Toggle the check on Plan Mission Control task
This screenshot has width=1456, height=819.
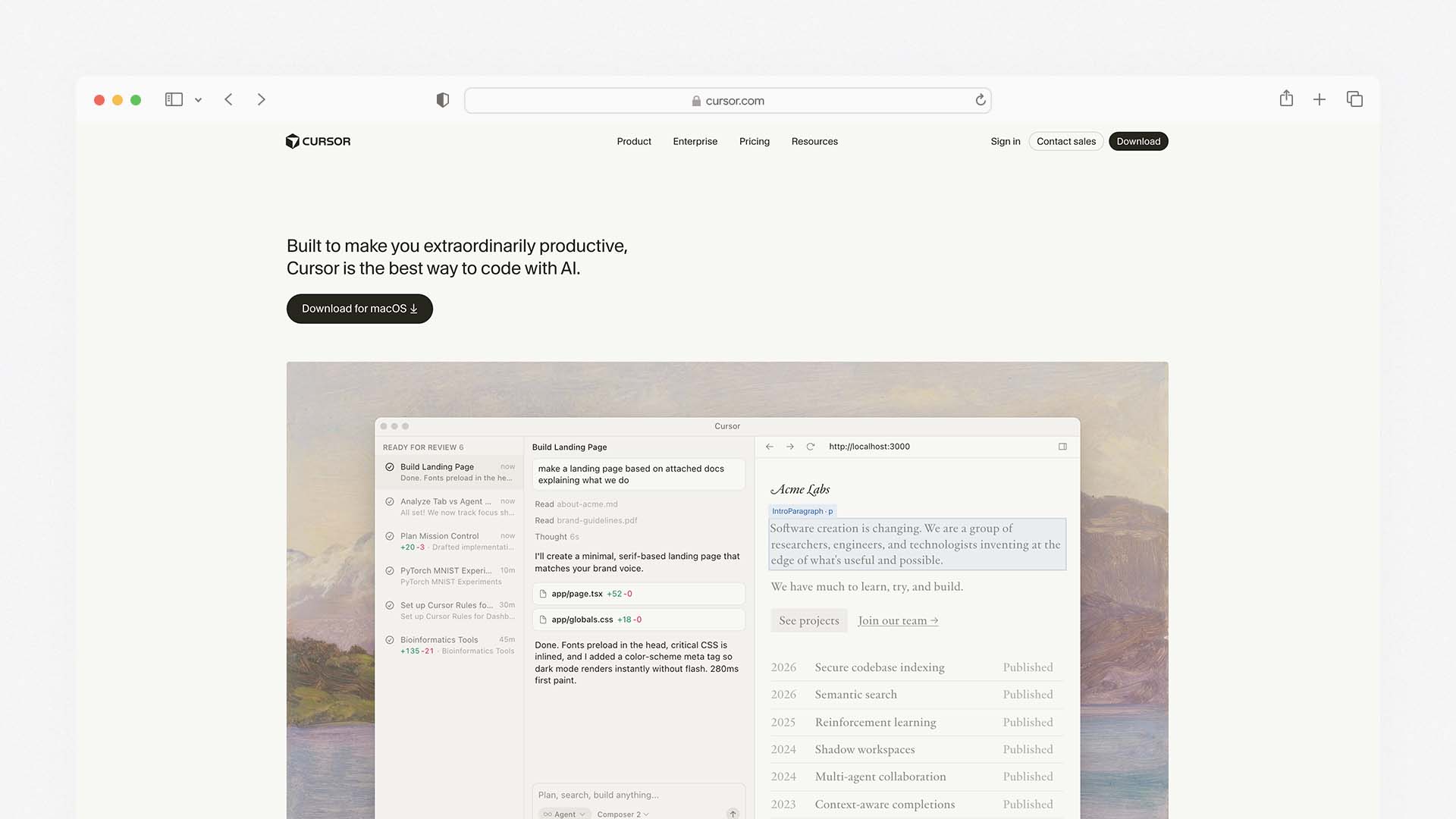pyautogui.click(x=390, y=535)
